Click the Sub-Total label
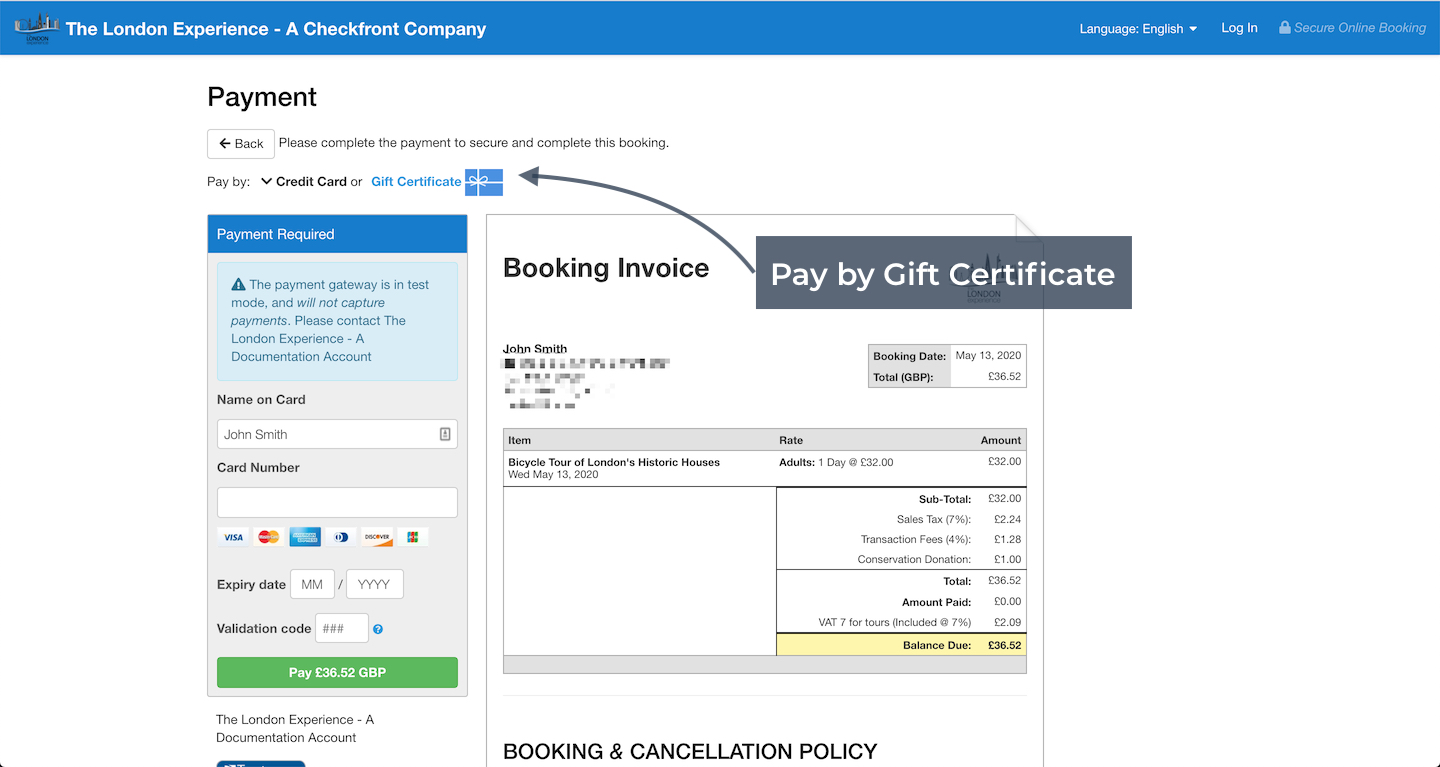Screen dimensions: 1440x767 click(945, 499)
